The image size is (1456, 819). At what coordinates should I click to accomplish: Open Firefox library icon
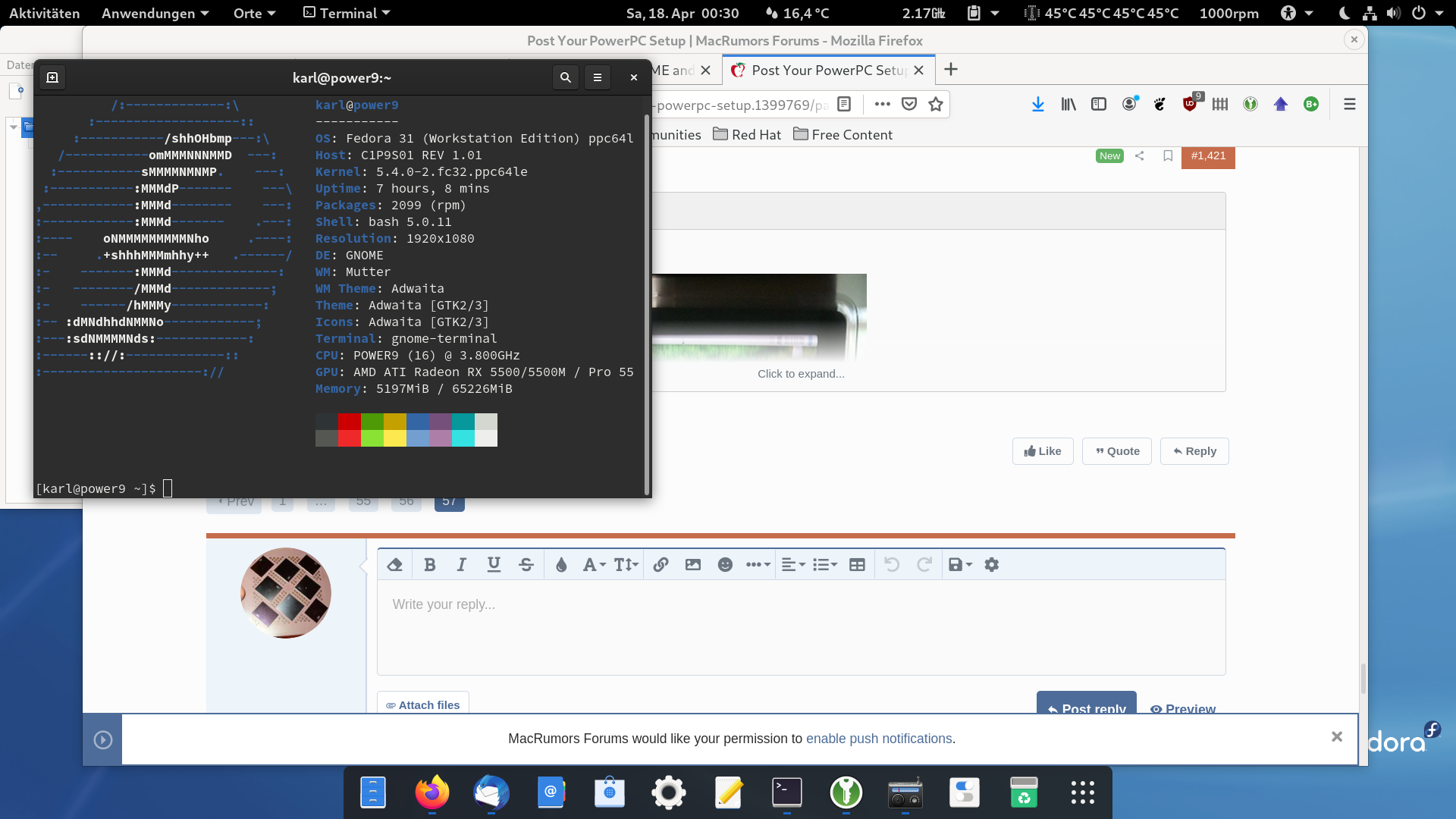1068,105
